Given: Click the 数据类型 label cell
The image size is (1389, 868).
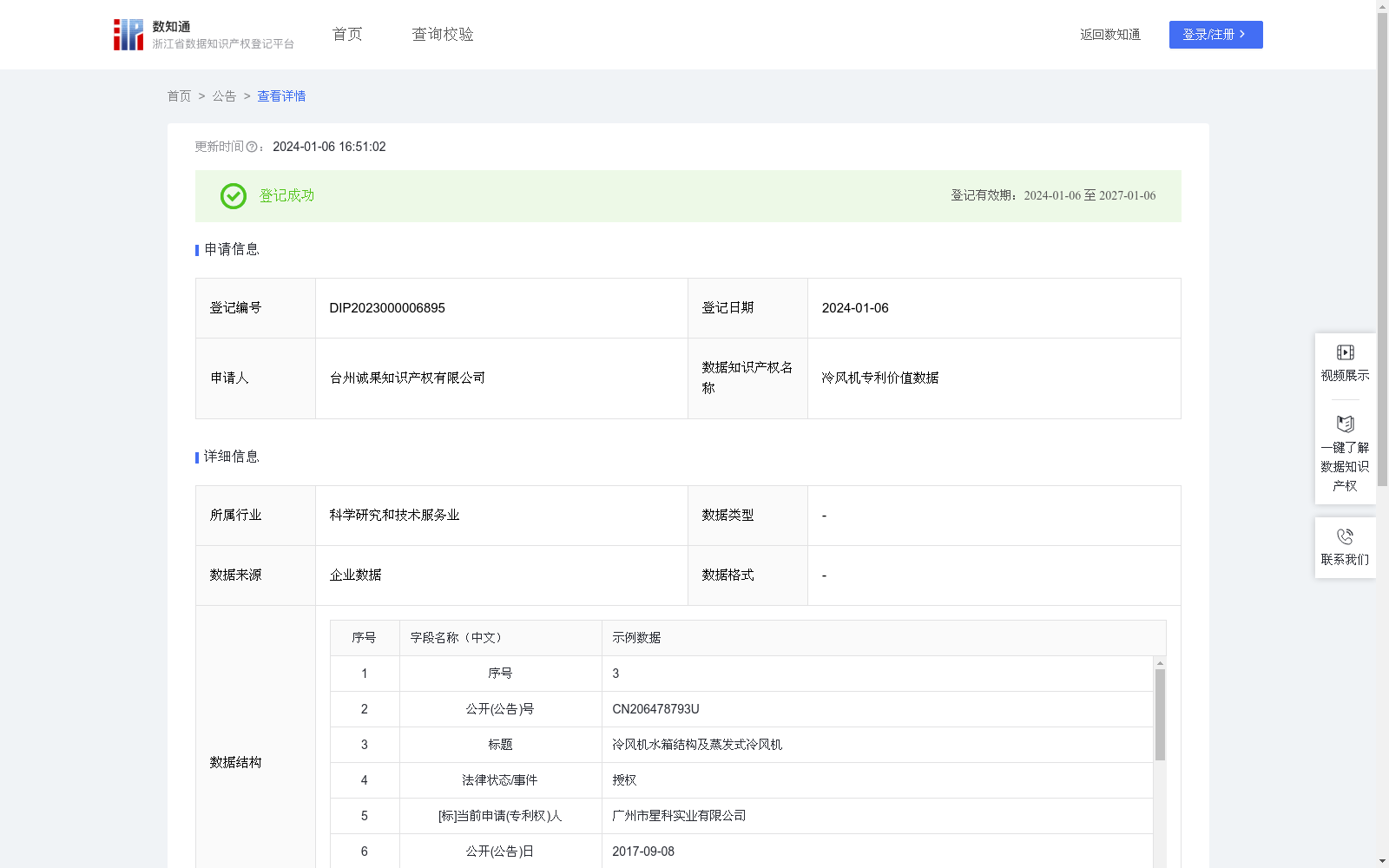Looking at the screenshot, I should (x=747, y=516).
